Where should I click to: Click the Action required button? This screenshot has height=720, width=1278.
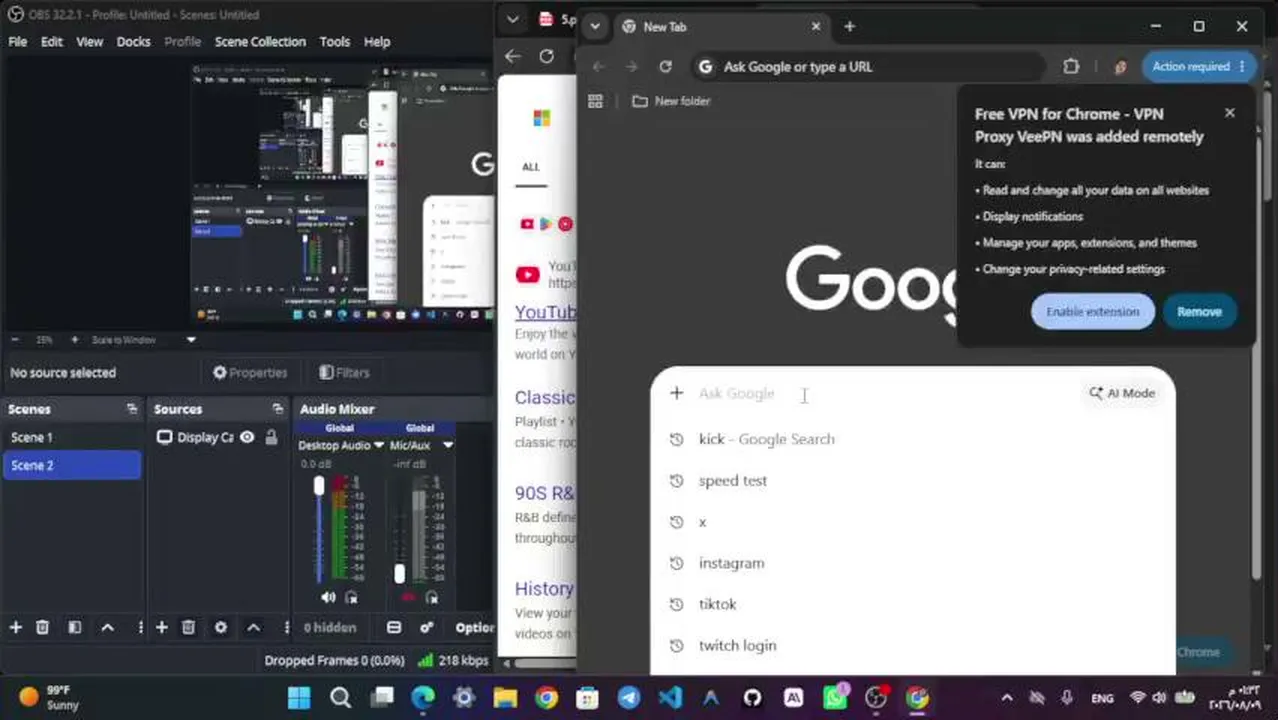tap(1198, 67)
